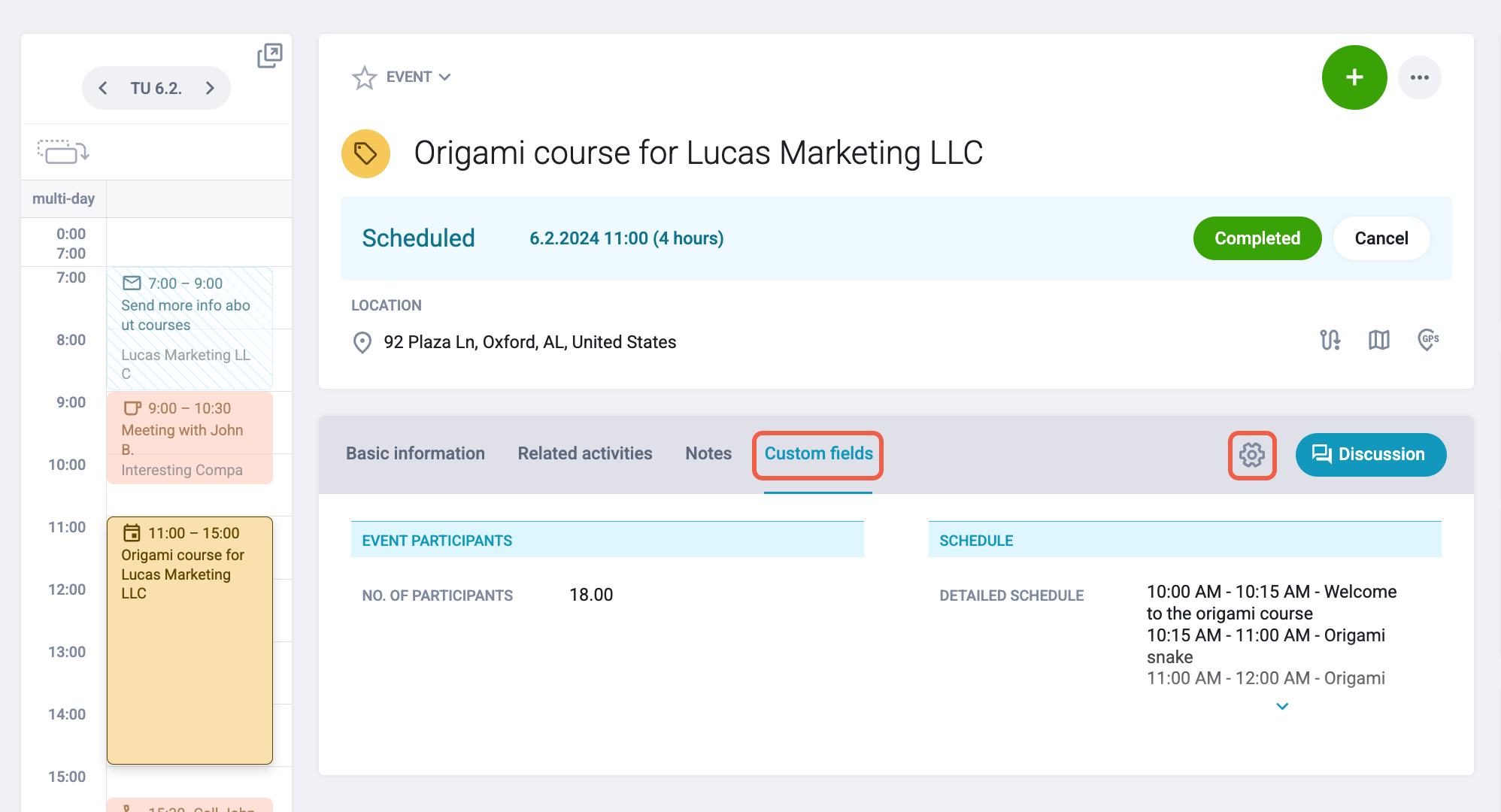The width and height of the screenshot is (1501, 812).
Task: Show location on map icon
Action: coord(1379,340)
